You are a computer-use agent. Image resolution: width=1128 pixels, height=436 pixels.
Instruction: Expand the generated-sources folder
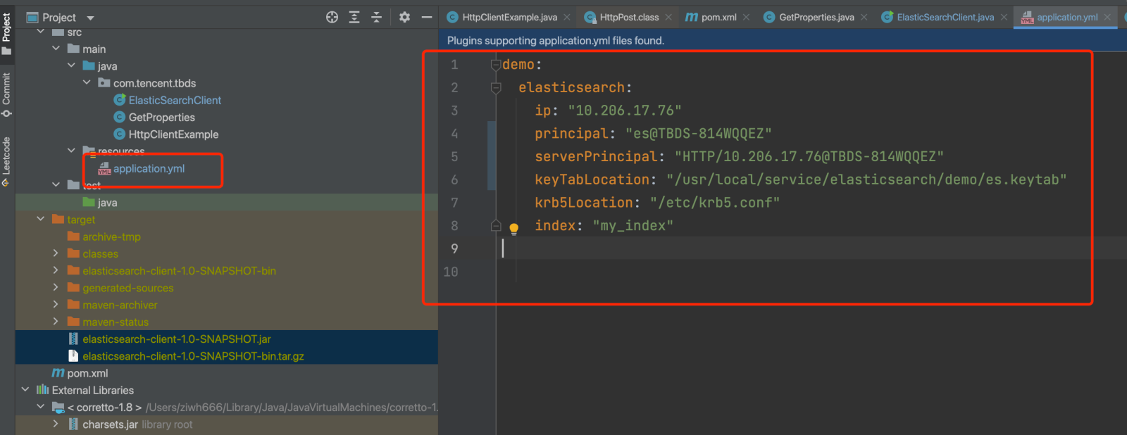(57, 288)
